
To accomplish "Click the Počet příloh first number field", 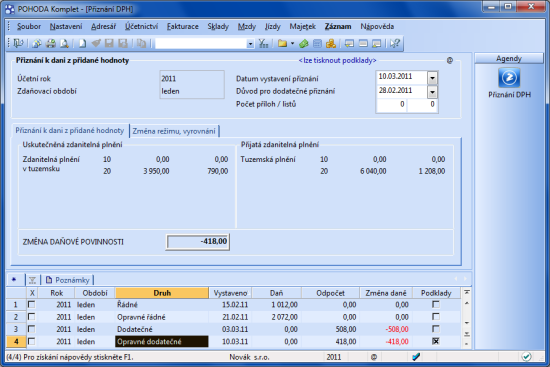I will 391,105.
